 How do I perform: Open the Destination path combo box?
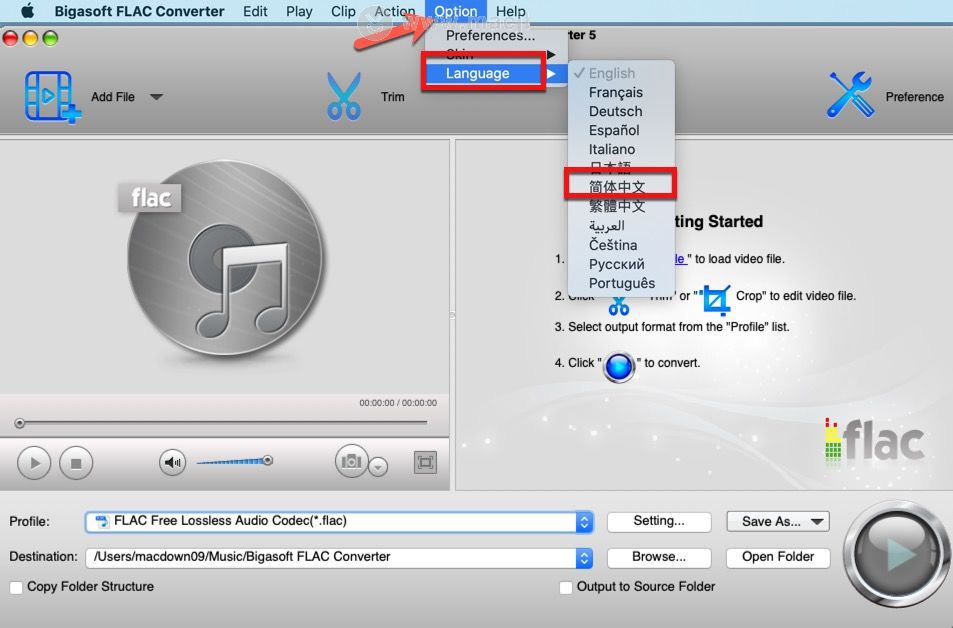pyautogui.click(x=339, y=557)
